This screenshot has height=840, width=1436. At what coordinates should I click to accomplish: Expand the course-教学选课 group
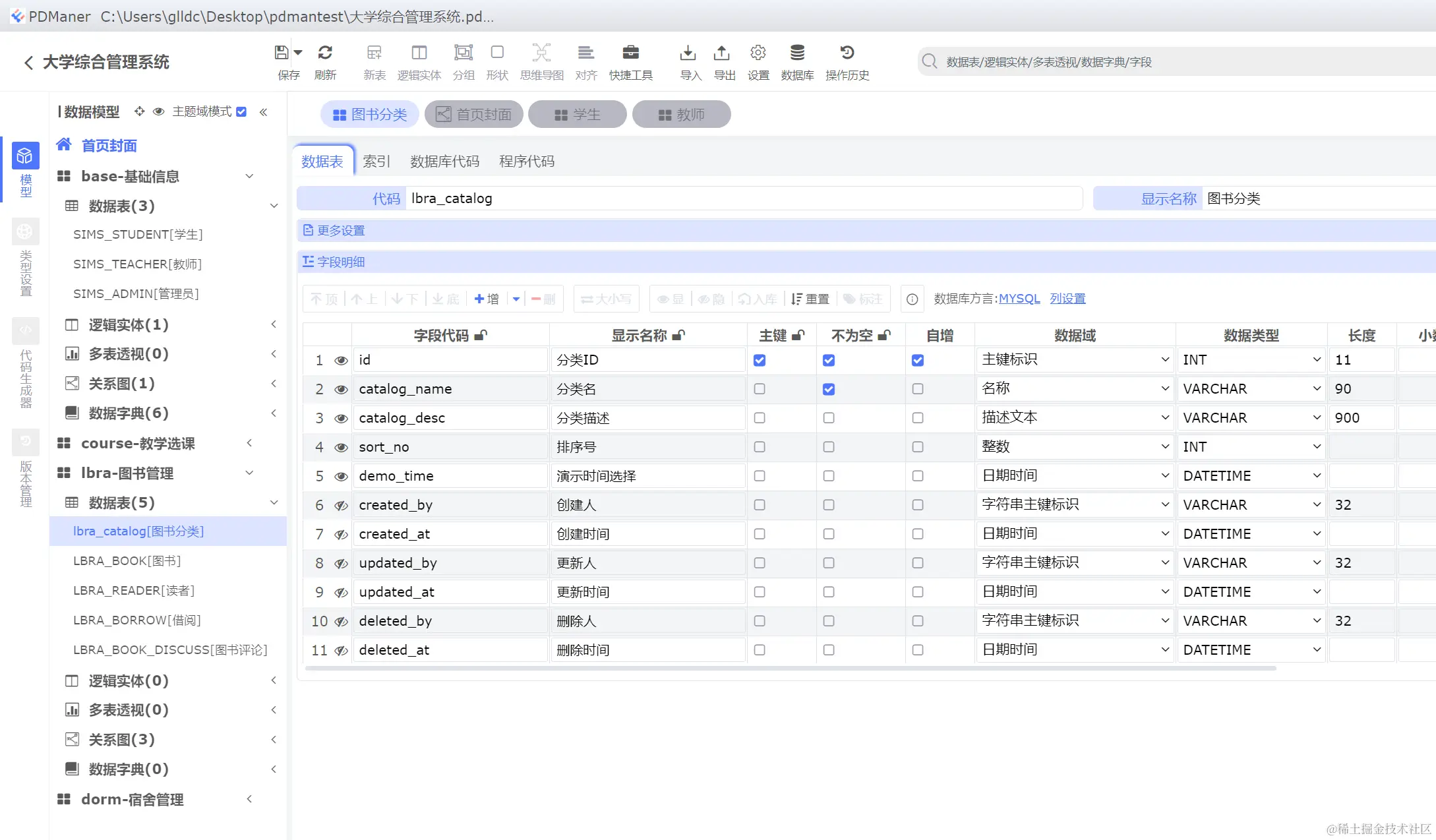click(249, 443)
